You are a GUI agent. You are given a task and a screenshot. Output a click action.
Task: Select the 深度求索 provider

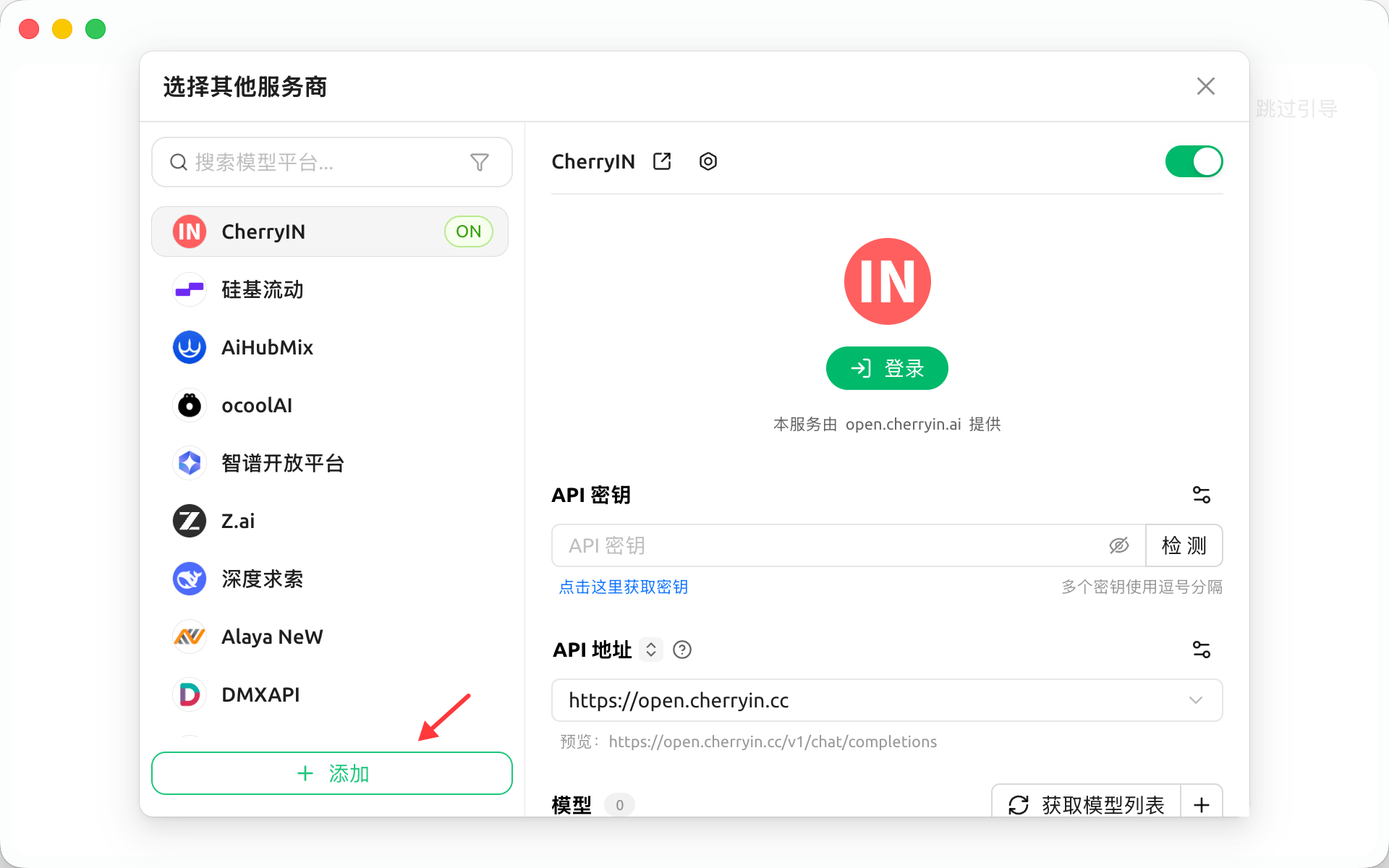coord(330,579)
